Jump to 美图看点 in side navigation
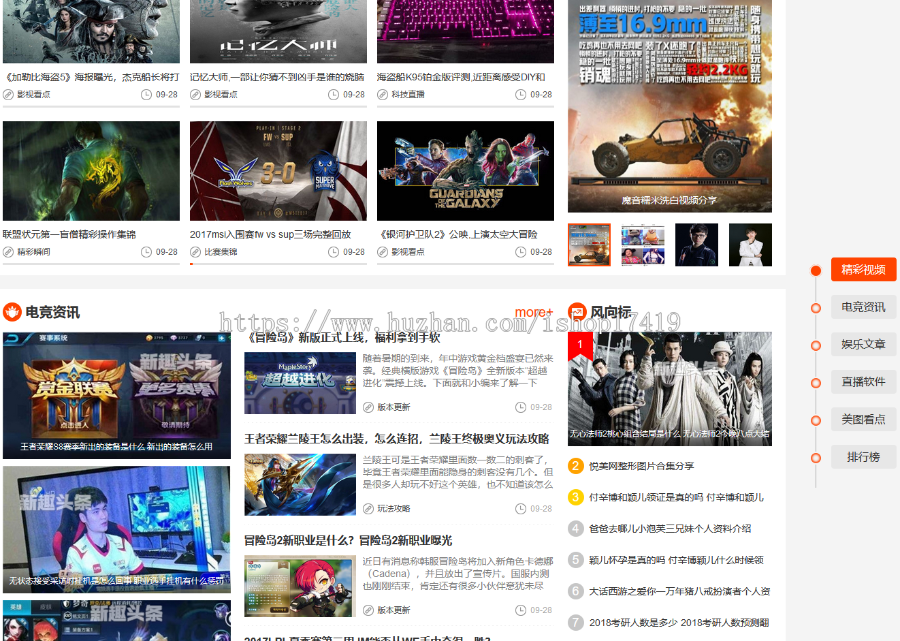 click(863, 419)
